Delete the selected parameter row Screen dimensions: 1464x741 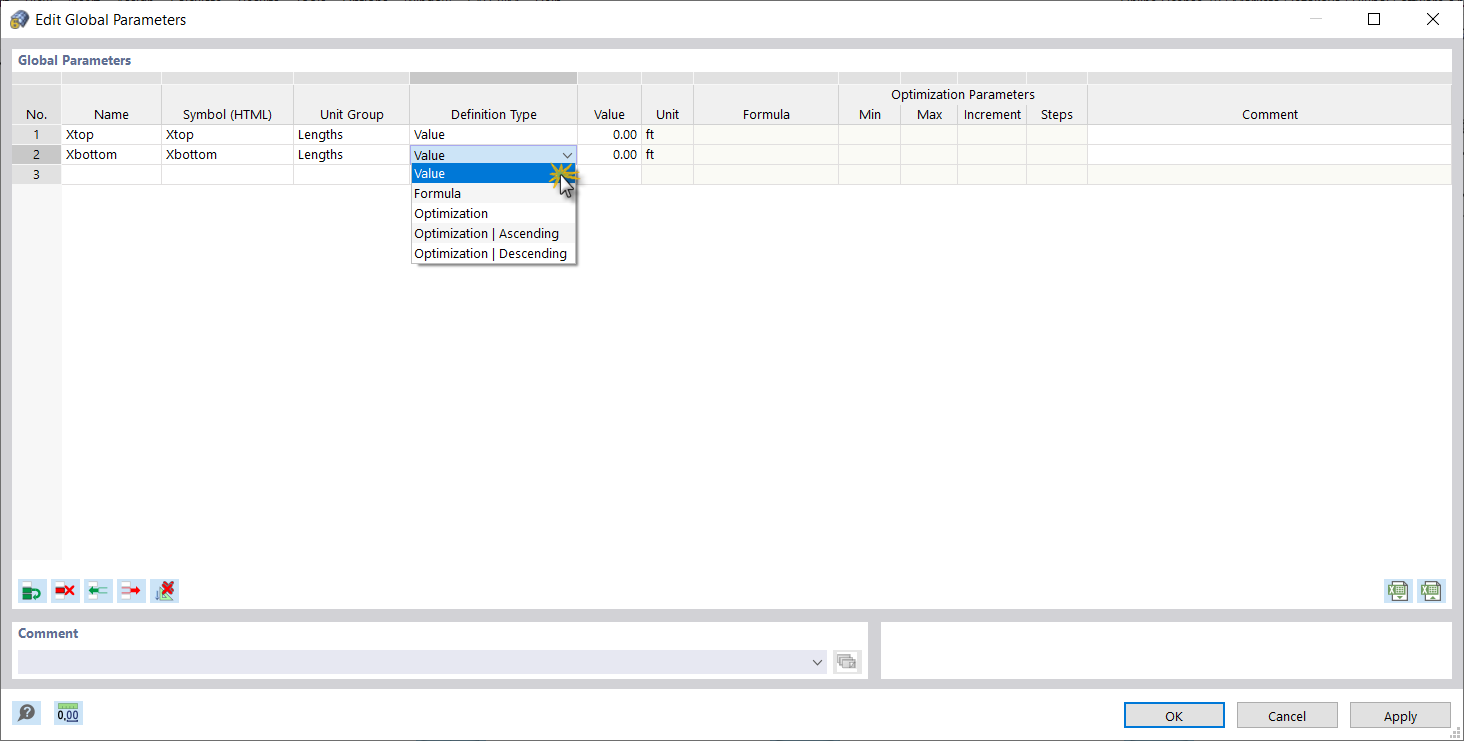[65, 591]
